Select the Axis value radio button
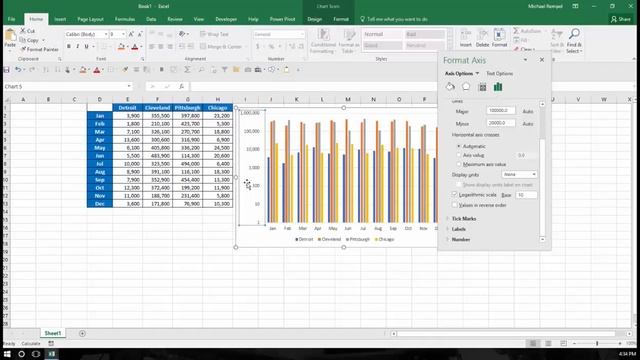640x360 pixels. (x=459, y=155)
